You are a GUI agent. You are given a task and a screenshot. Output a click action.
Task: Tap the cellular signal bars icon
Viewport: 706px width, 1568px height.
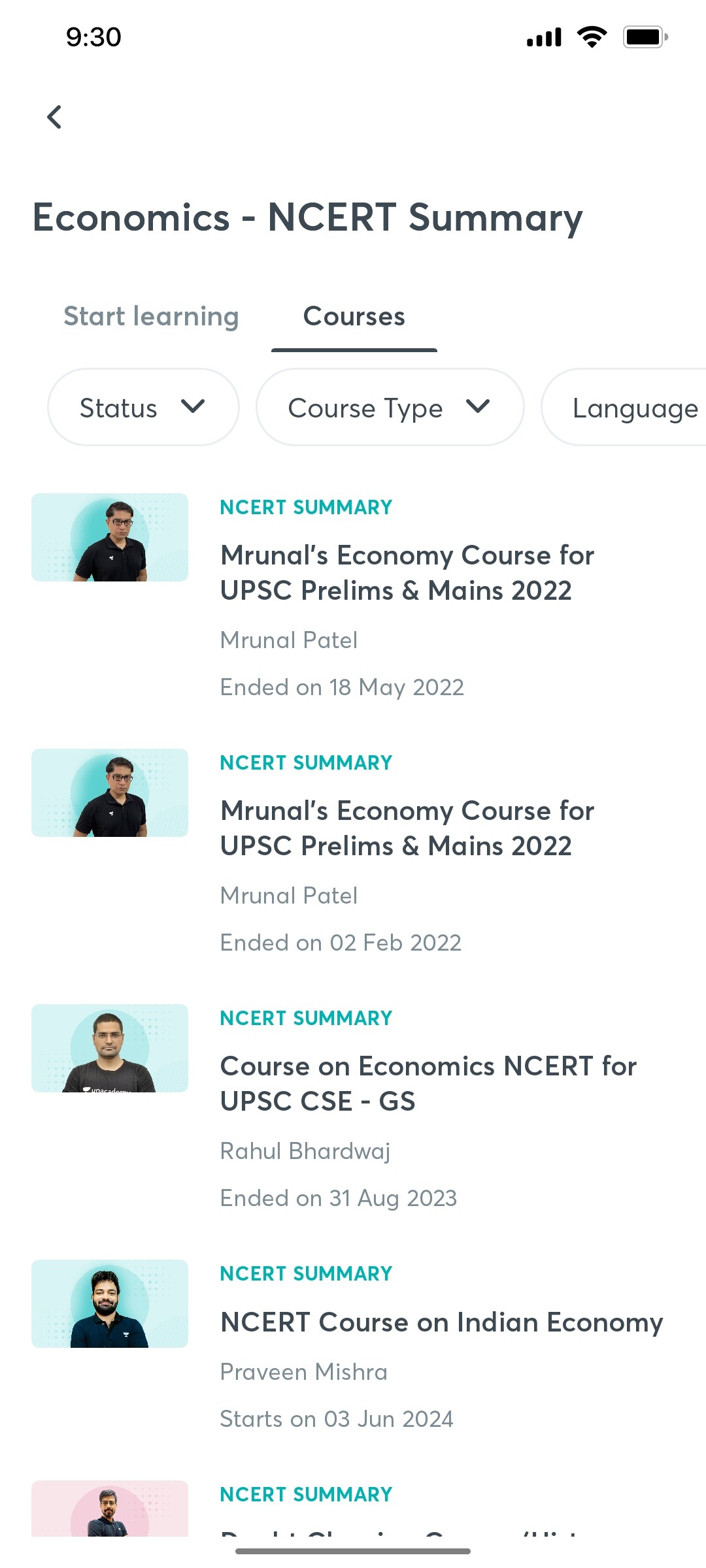(543, 37)
